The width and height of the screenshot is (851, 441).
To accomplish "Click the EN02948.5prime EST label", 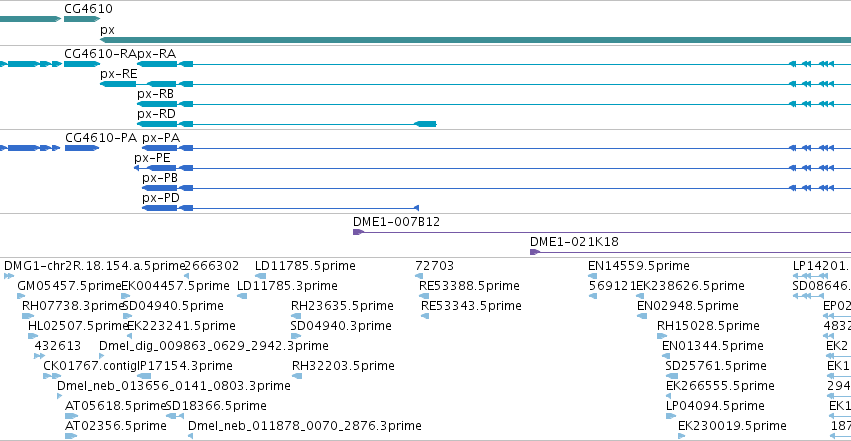I will (x=688, y=306).
